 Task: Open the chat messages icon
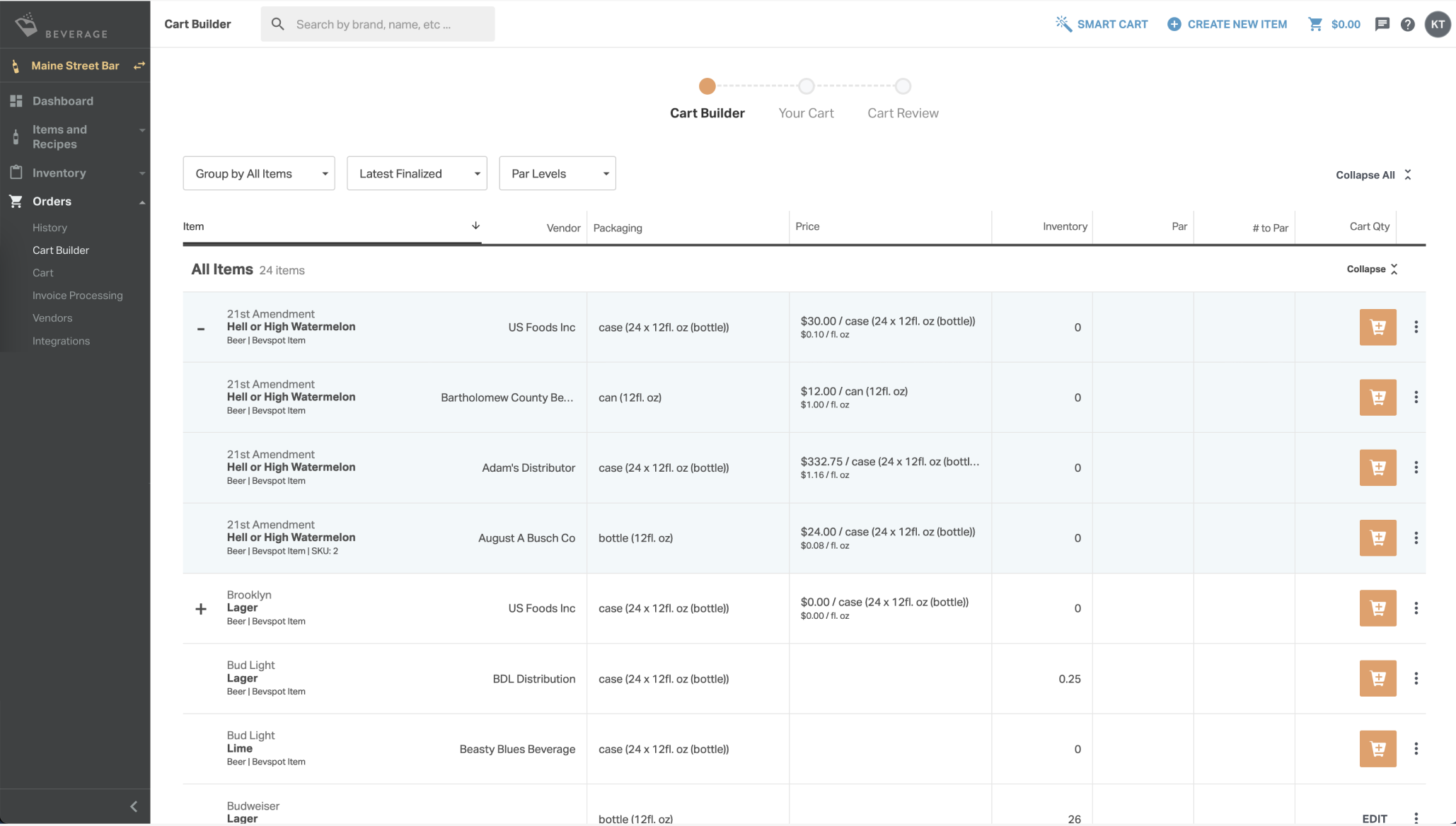click(x=1382, y=24)
